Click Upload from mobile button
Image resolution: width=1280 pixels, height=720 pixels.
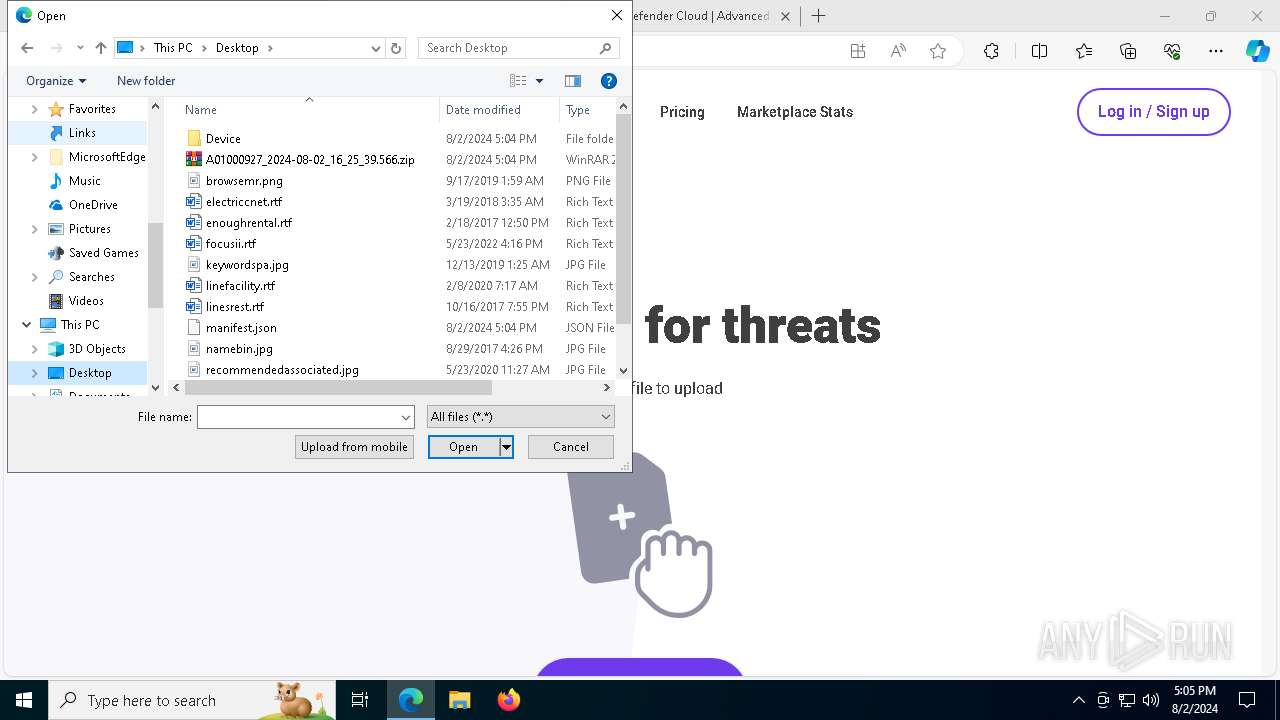pos(354,447)
